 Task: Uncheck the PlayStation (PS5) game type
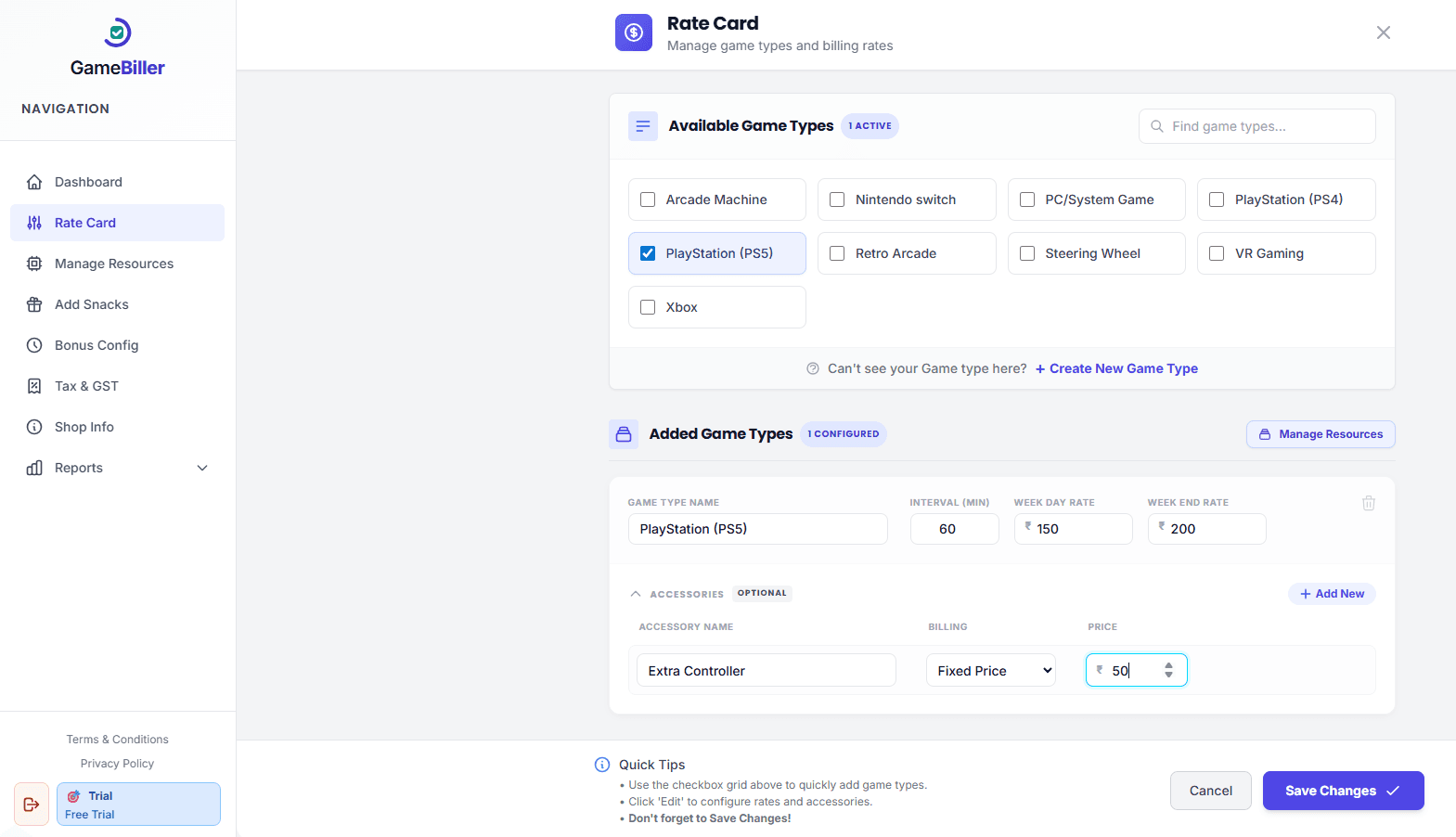(648, 253)
